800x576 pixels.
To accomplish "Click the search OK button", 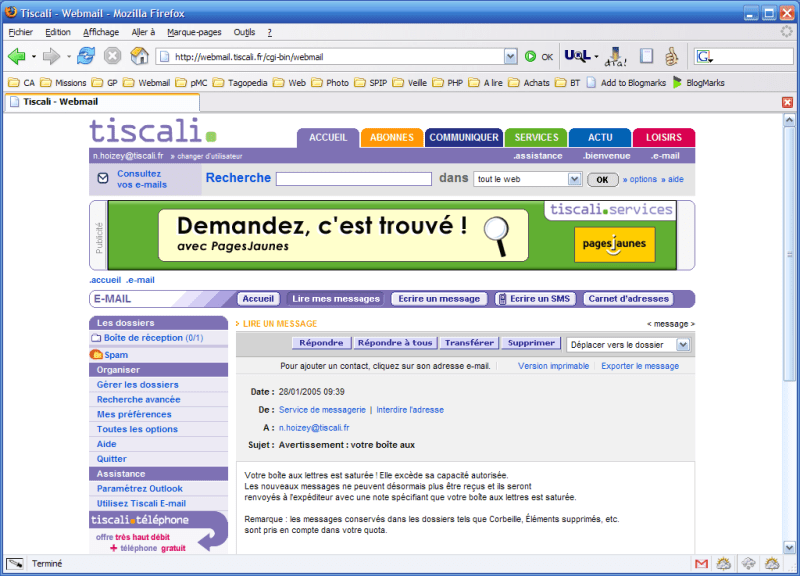I will [603, 180].
